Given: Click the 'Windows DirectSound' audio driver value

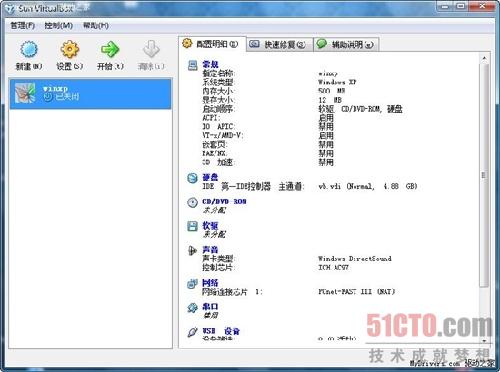Looking at the screenshot, I should 355,259.
